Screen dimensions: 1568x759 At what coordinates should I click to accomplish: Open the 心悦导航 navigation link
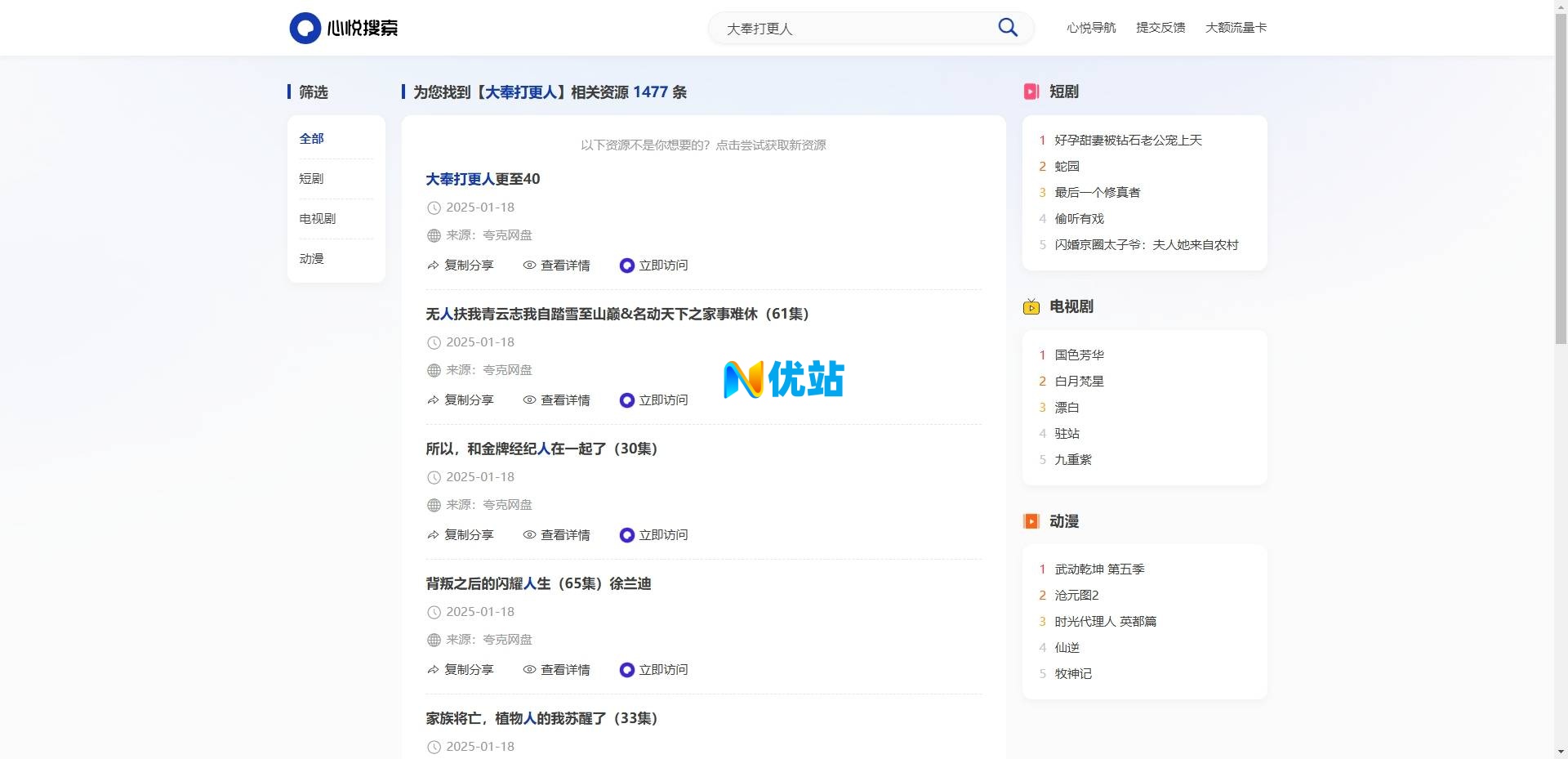click(1090, 27)
